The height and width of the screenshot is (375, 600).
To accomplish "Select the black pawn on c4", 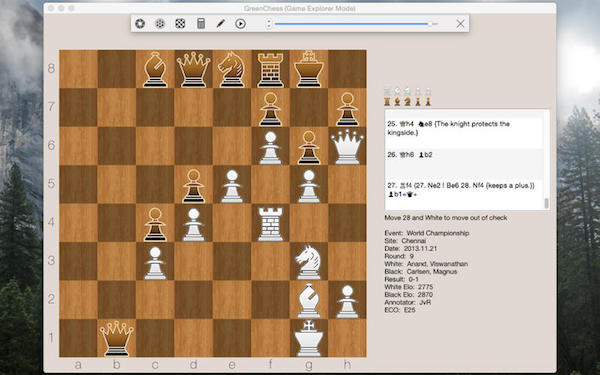I will point(155,224).
